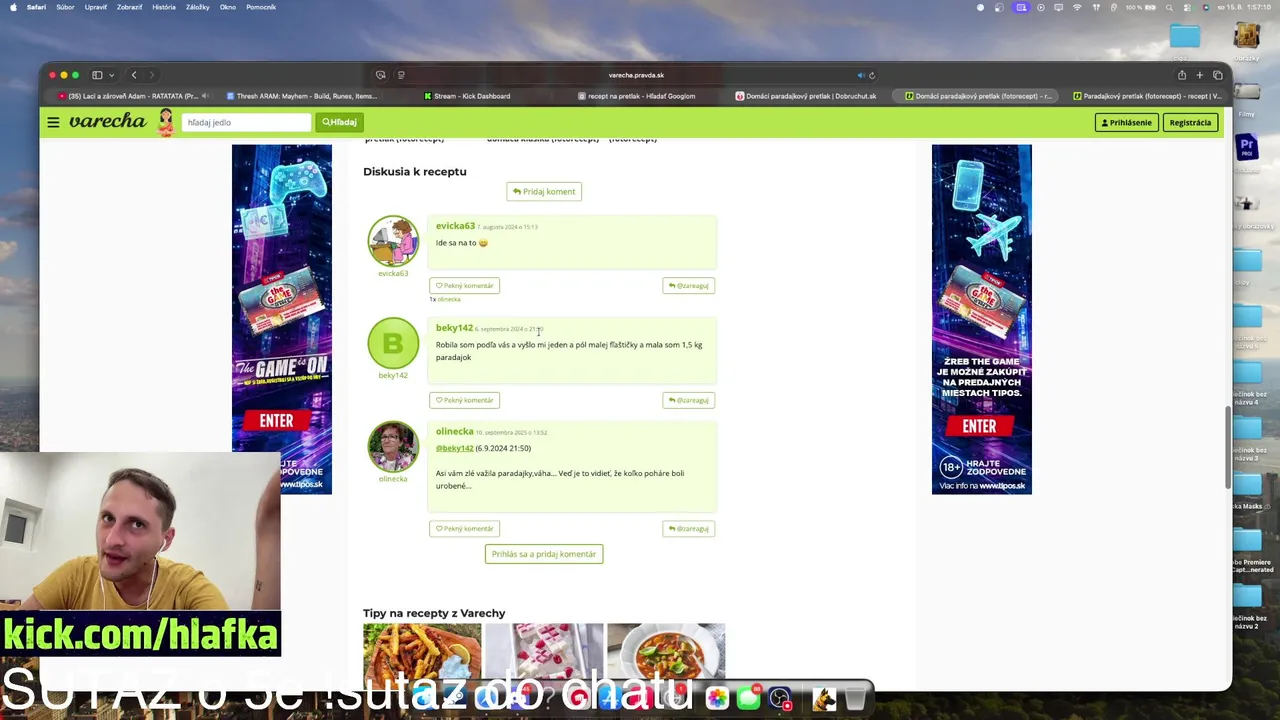
Task: Go back with Safari's back arrow
Action: click(134, 75)
